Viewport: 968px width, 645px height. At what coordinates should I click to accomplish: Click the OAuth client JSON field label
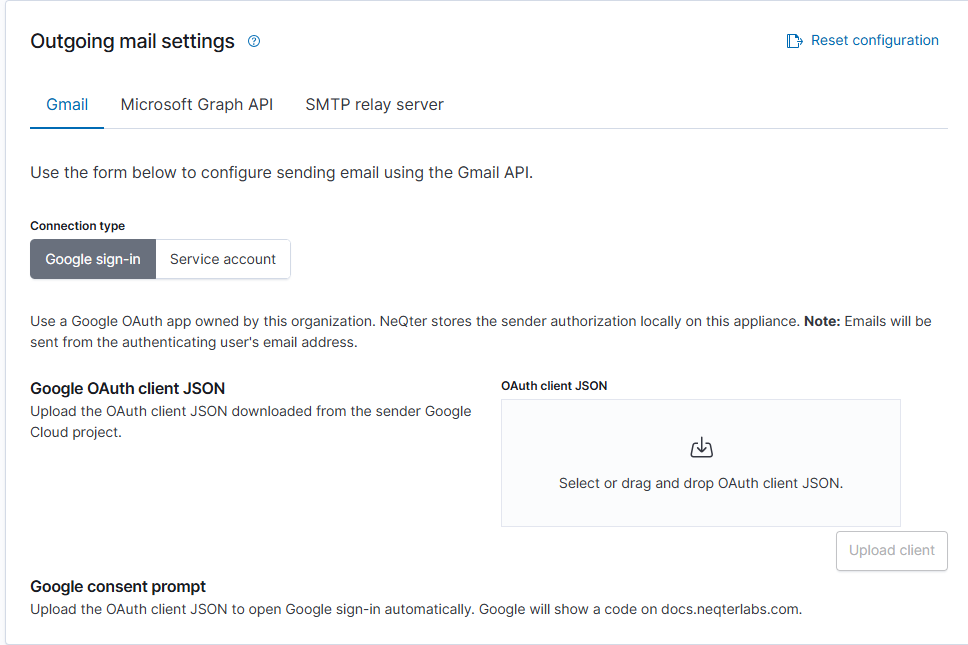(554, 386)
